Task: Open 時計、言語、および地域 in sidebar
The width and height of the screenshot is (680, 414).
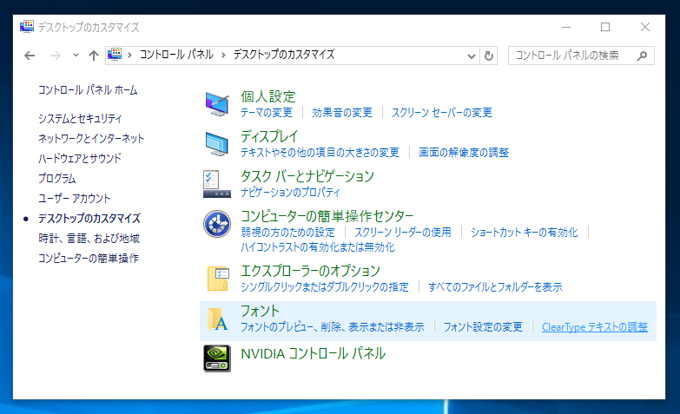Action: coord(89,238)
